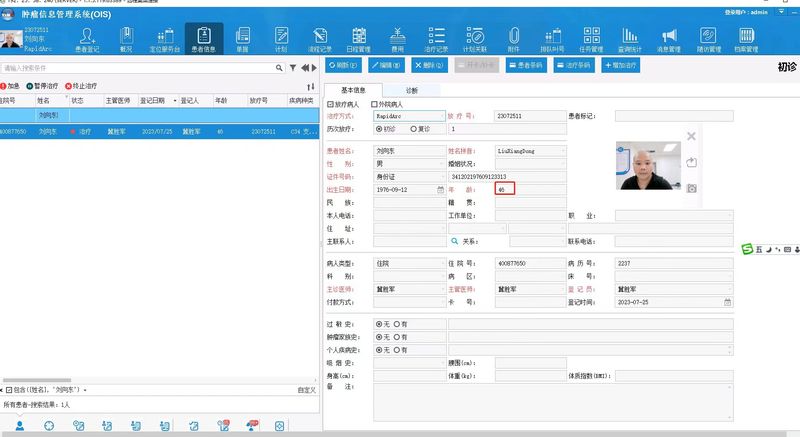Select patient row 刘向东 with 23072511
This screenshot has height=437, width=800.
click(159, 132)
